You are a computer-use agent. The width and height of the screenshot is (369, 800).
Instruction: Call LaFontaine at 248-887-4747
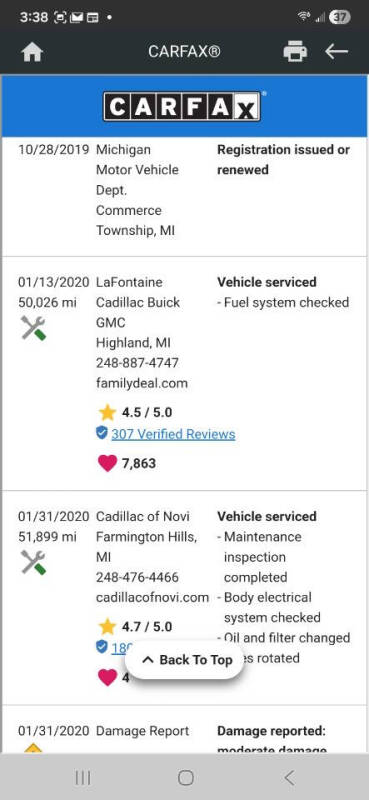coord(137,363)
